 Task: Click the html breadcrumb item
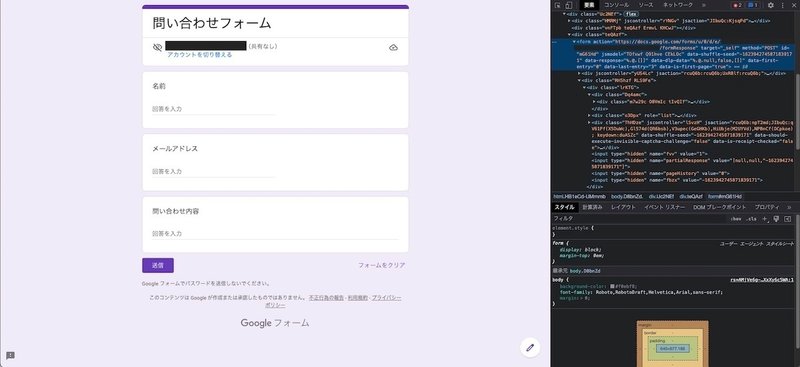coord(580,197)
